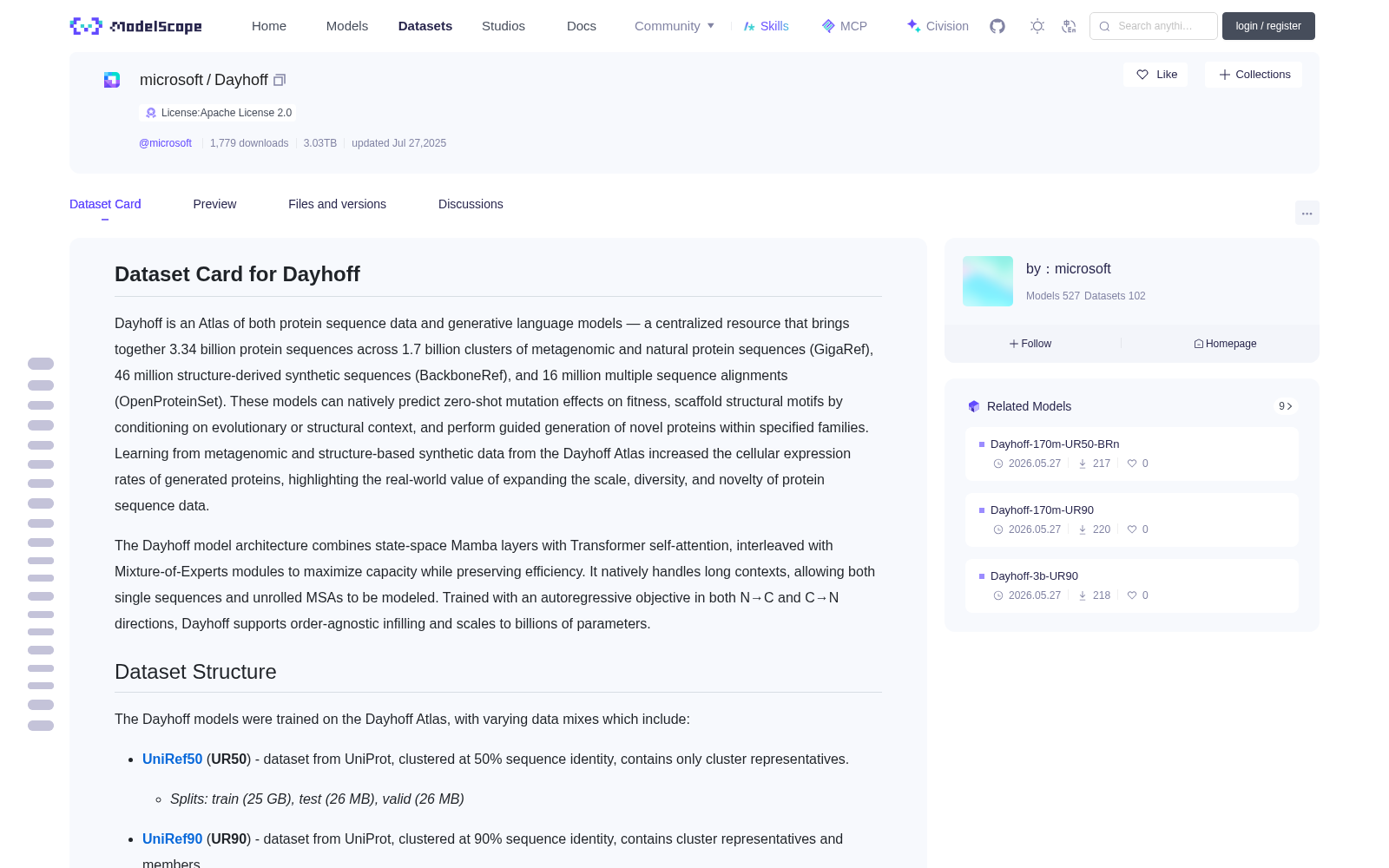1389x868 pixels.
Task: Click the Related Models cube icon
Action: (974, 406)
